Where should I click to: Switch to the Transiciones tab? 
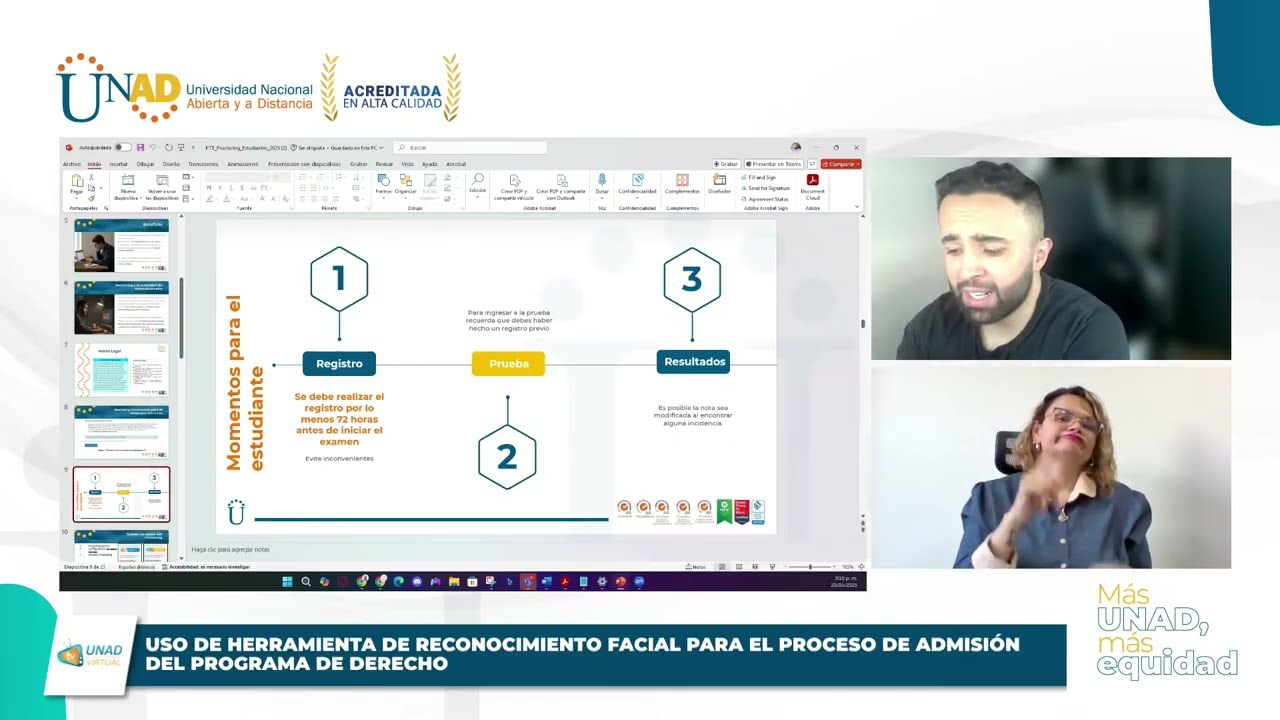point(203,164)
